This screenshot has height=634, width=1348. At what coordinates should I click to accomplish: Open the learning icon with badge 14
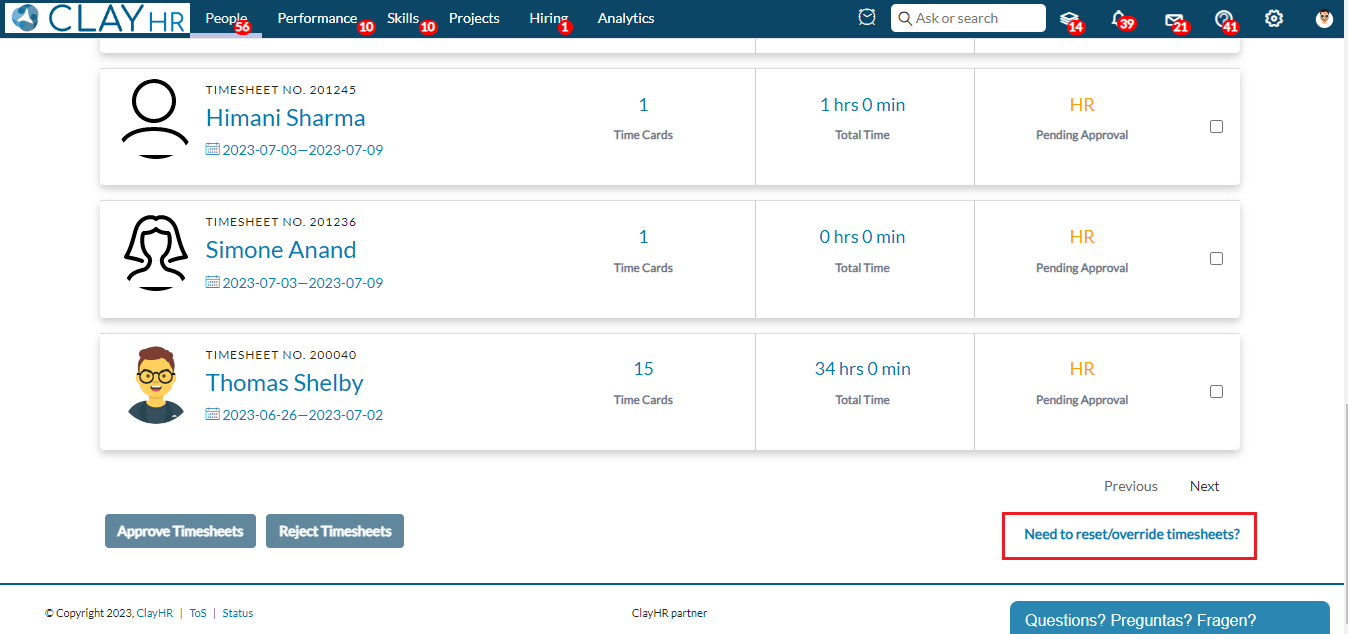pos(1069,18)
